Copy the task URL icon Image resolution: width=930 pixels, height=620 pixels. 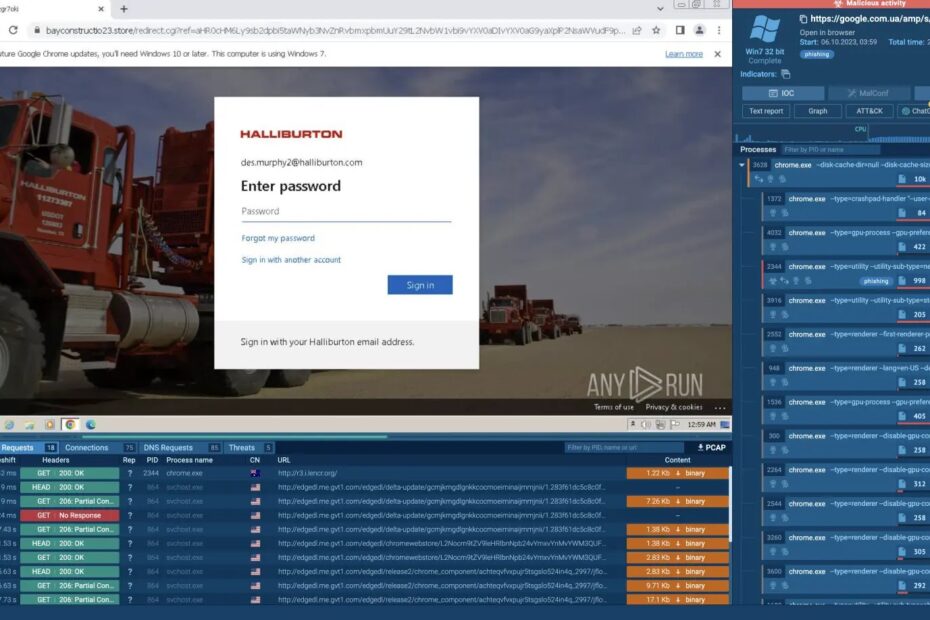(803, 20)
